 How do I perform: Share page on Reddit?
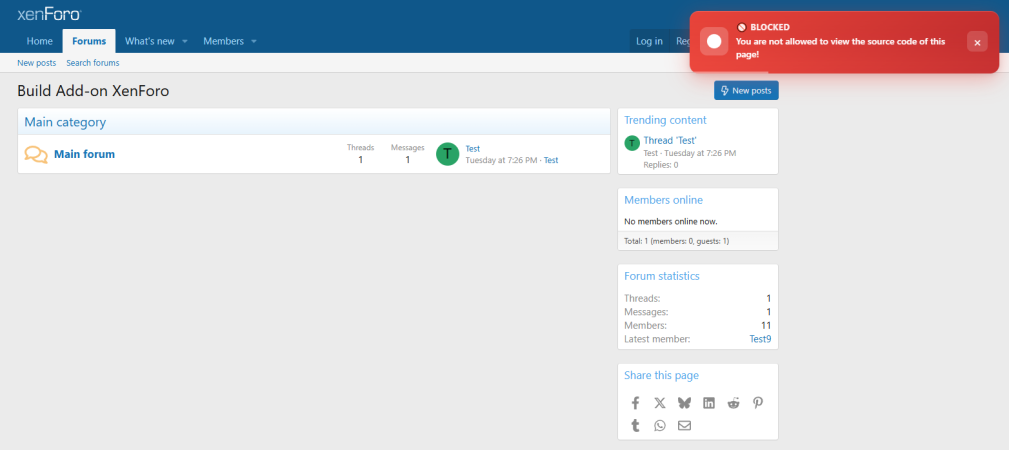[x=734, y=403]
